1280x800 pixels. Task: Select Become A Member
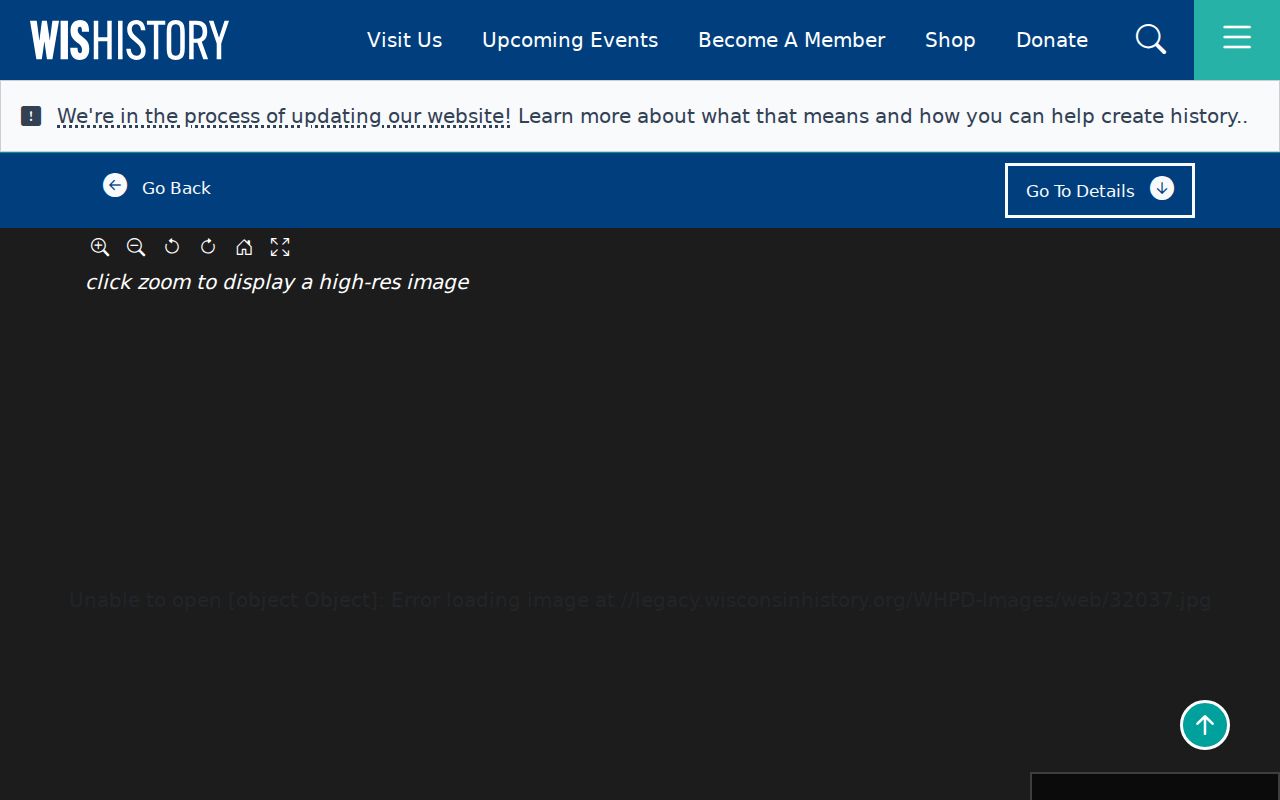(x=792, y=40)
